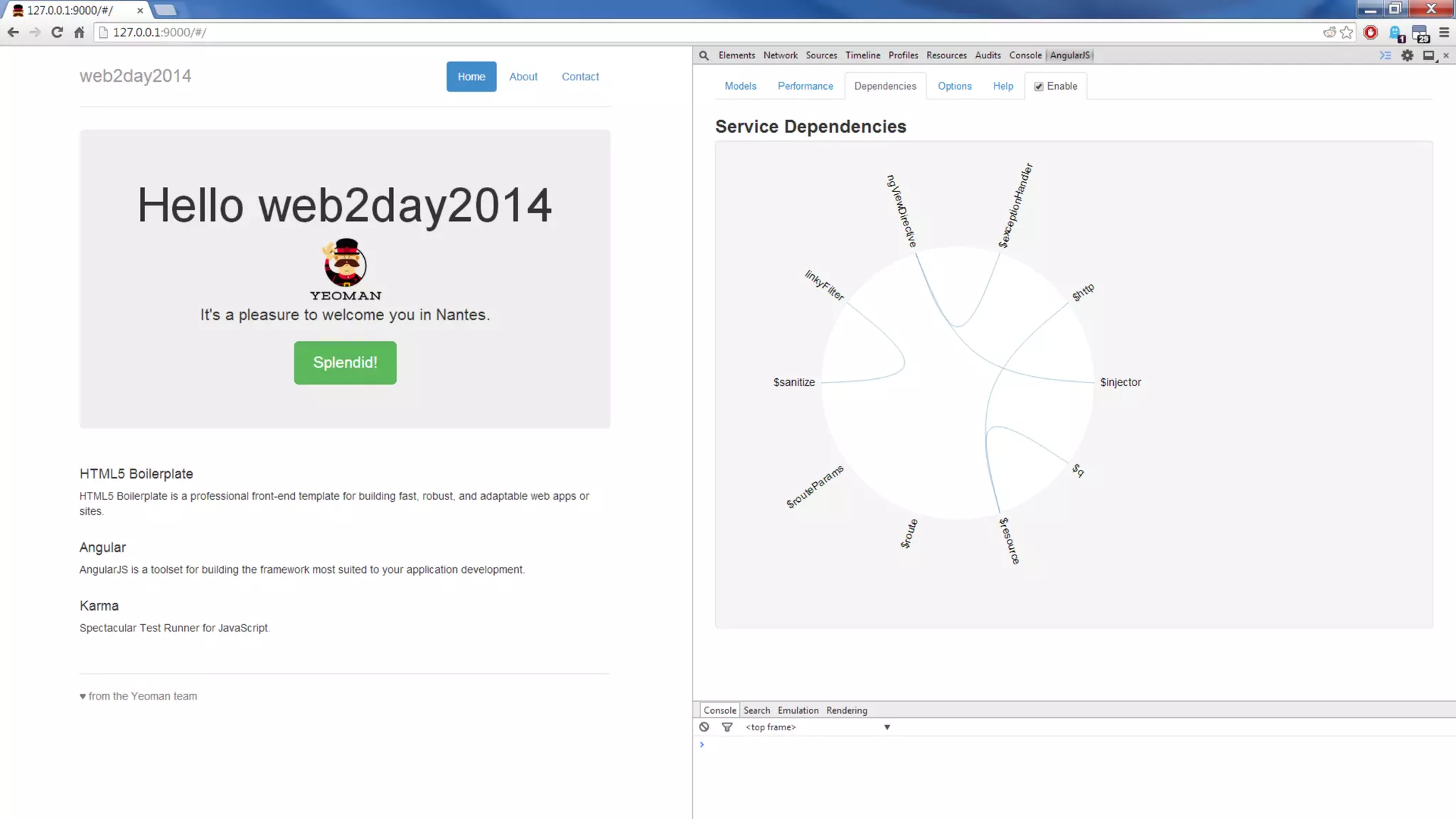Screen dimensions: 1456x819
Task: Open the About nav link
Action: coord(523,77)
